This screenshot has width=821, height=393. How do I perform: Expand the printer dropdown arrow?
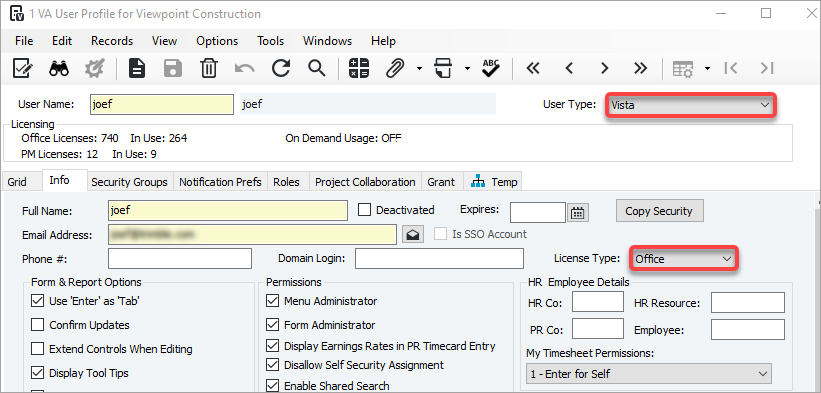click(467, 69)
